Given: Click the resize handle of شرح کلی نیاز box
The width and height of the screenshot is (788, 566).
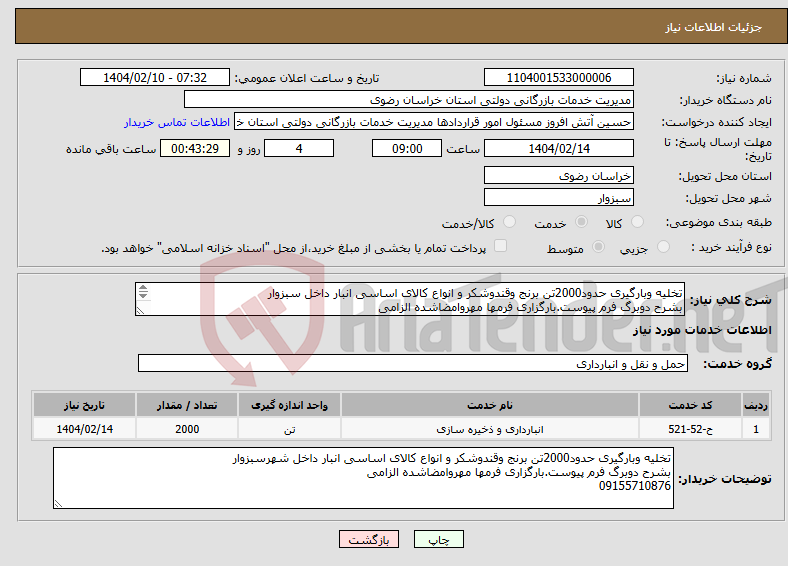Looking at the screenshot, I should pyautogui.click(x=140, y=311).
